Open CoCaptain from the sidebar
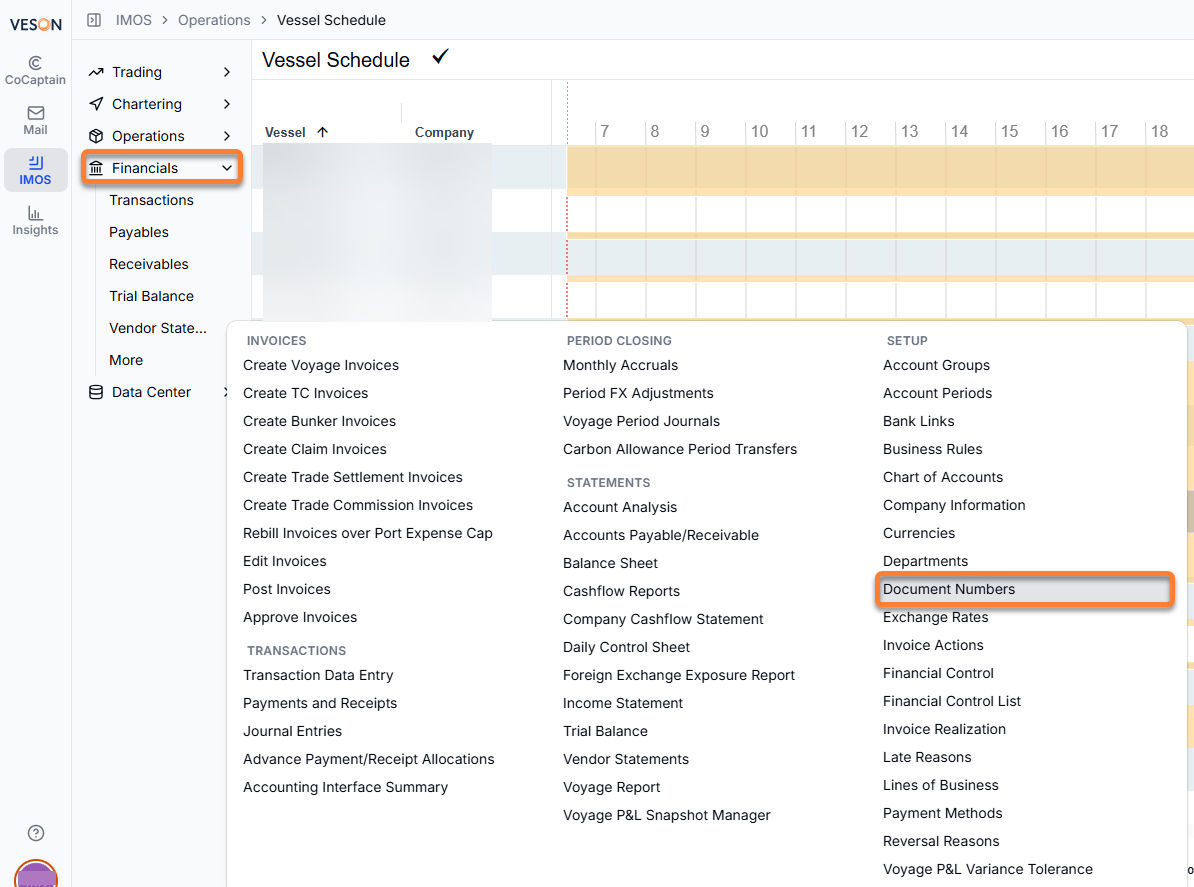1194x887 pixels. click(x=35, y=70)
